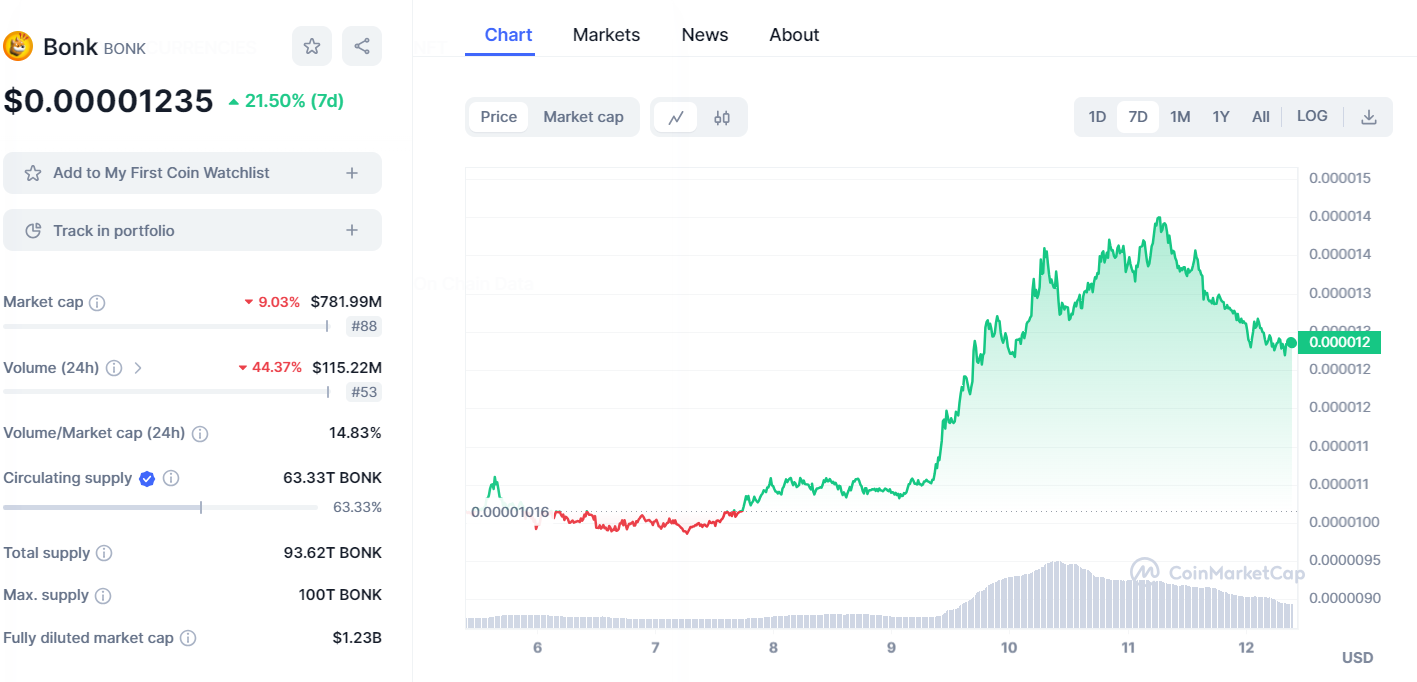Open Total supply info icon
Image resolution: width=1417 pixels, height=682 pixels.
tap(104, 553)
